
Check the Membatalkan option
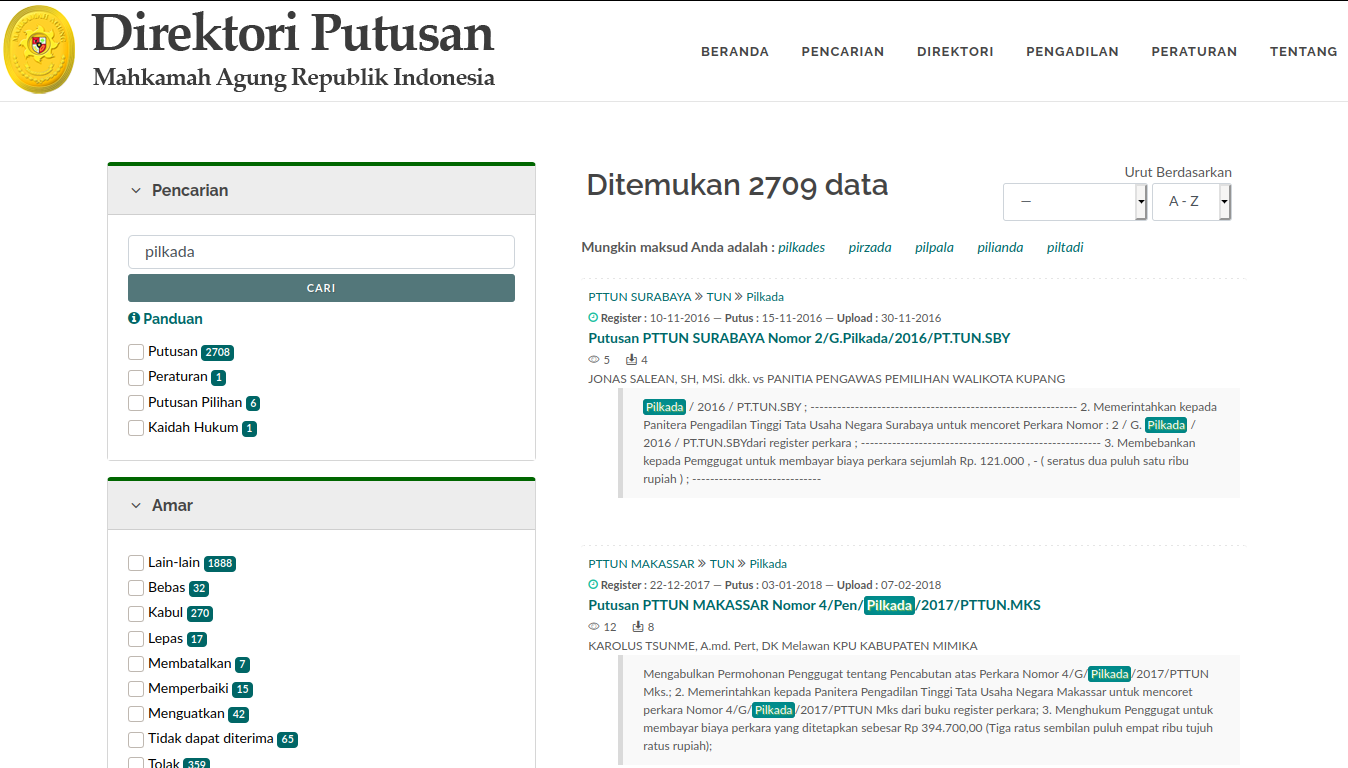pos(136,664)
